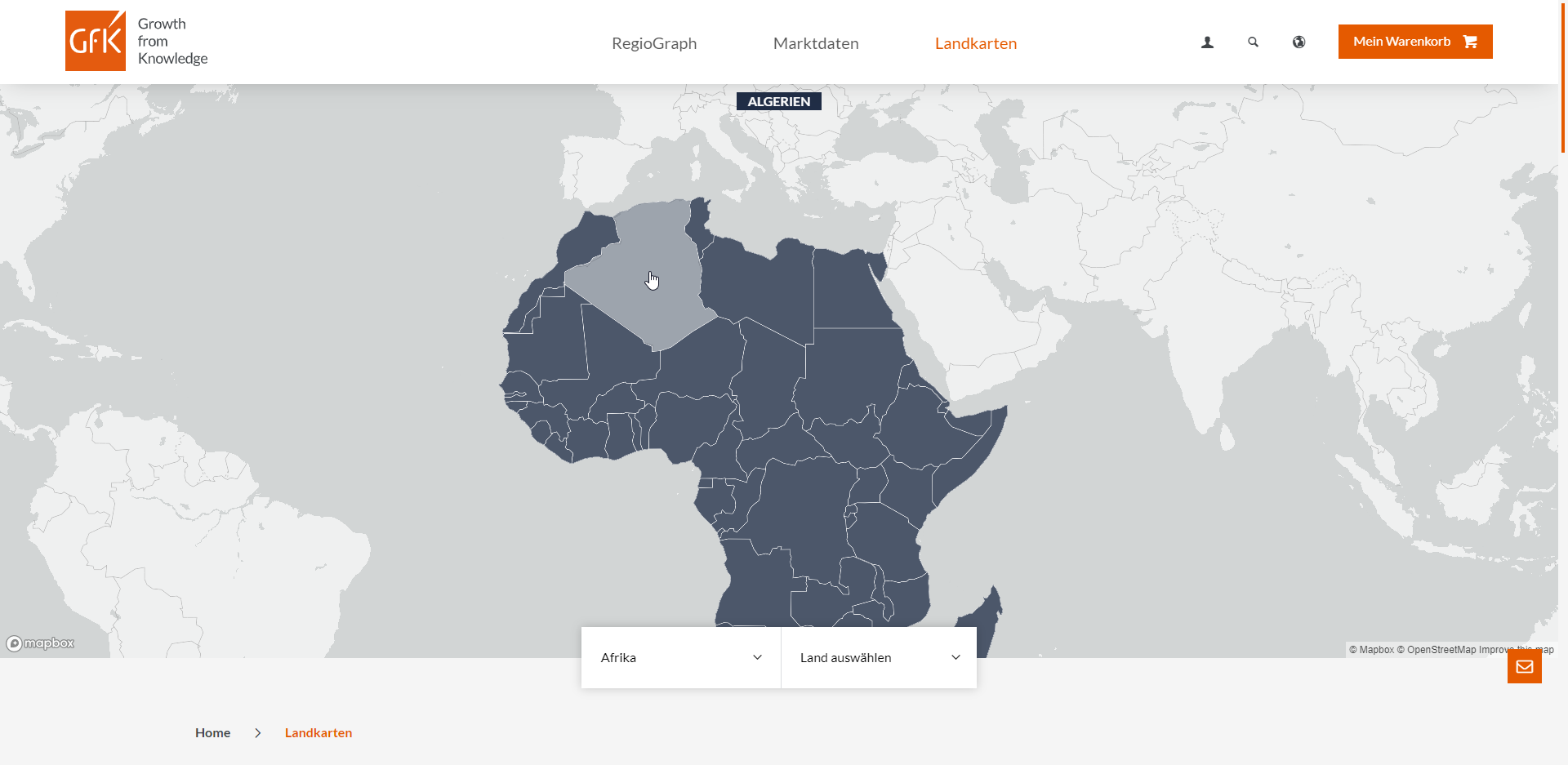Open the language globe icon
This screenshot has height=765, width=1568.
[x=1298, y=42]
